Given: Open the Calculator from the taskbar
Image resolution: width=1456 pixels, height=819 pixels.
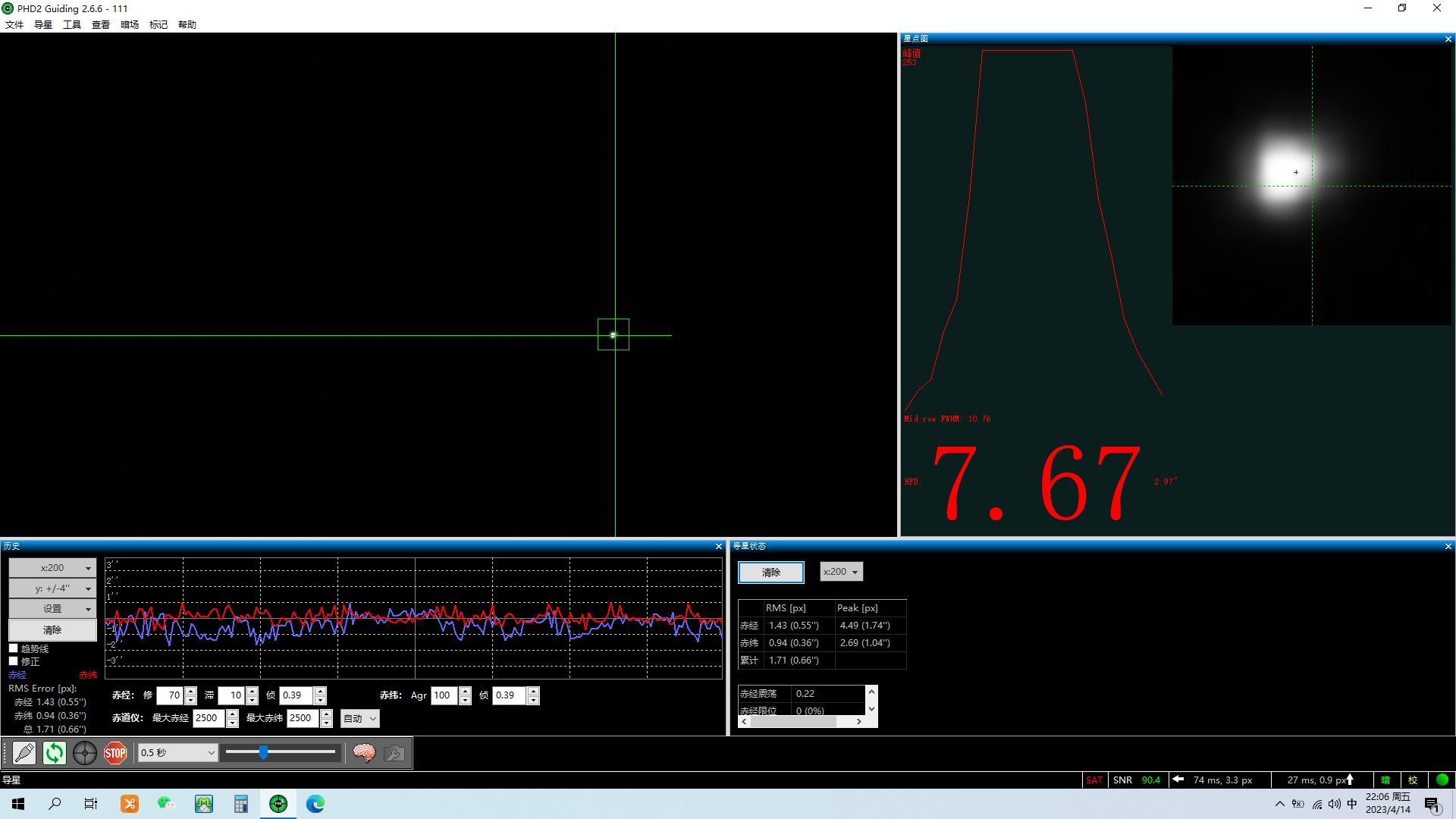Looking at the screenshot, I should point(240,804).
